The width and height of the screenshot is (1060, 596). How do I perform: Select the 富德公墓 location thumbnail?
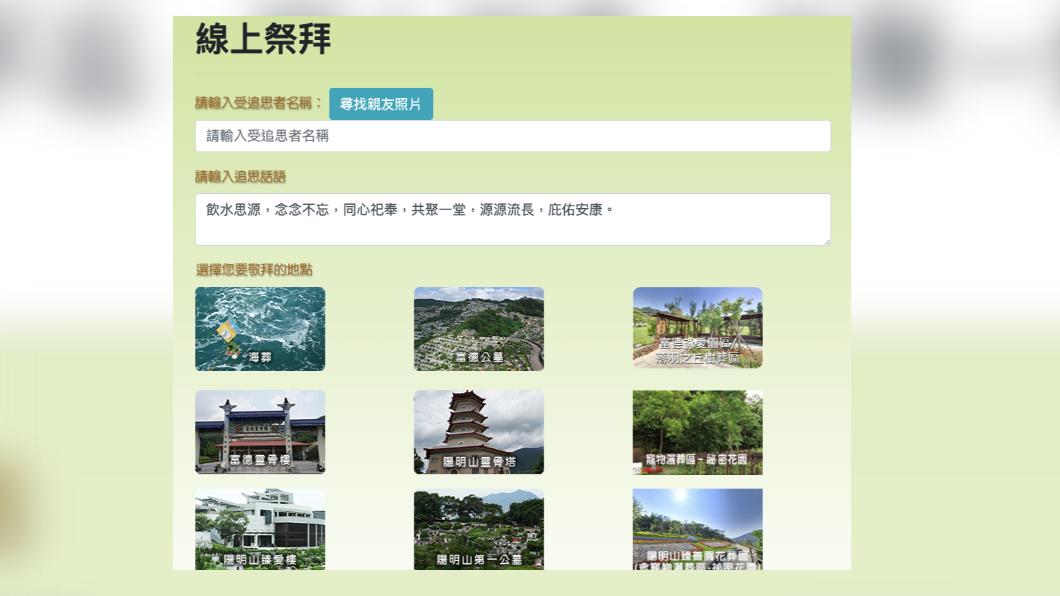click(479, 329)
